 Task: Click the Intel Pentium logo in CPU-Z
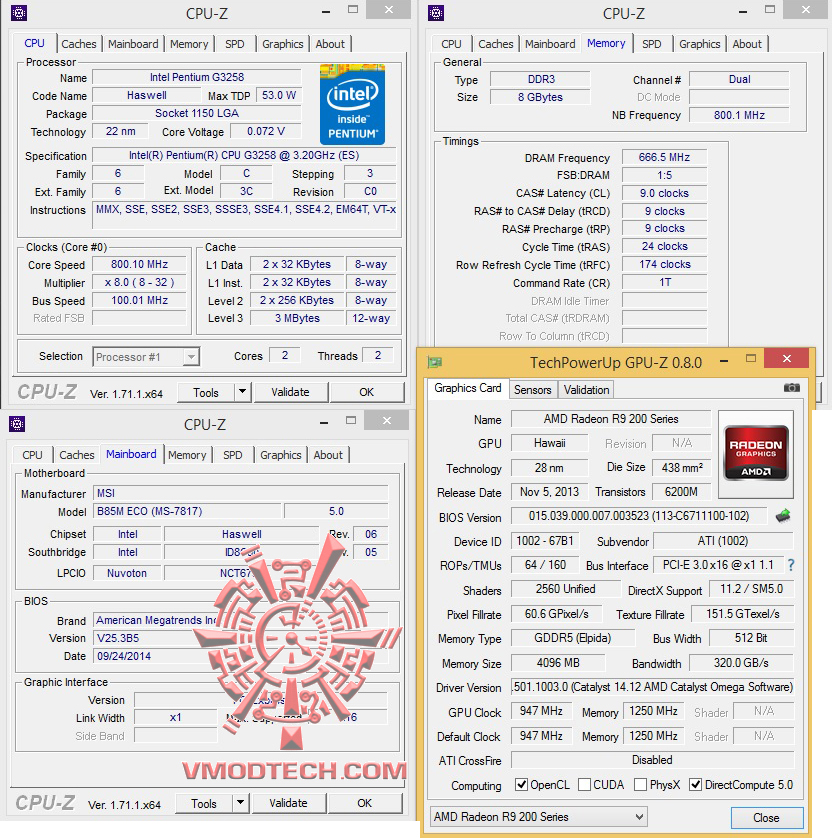click(352, 104)
